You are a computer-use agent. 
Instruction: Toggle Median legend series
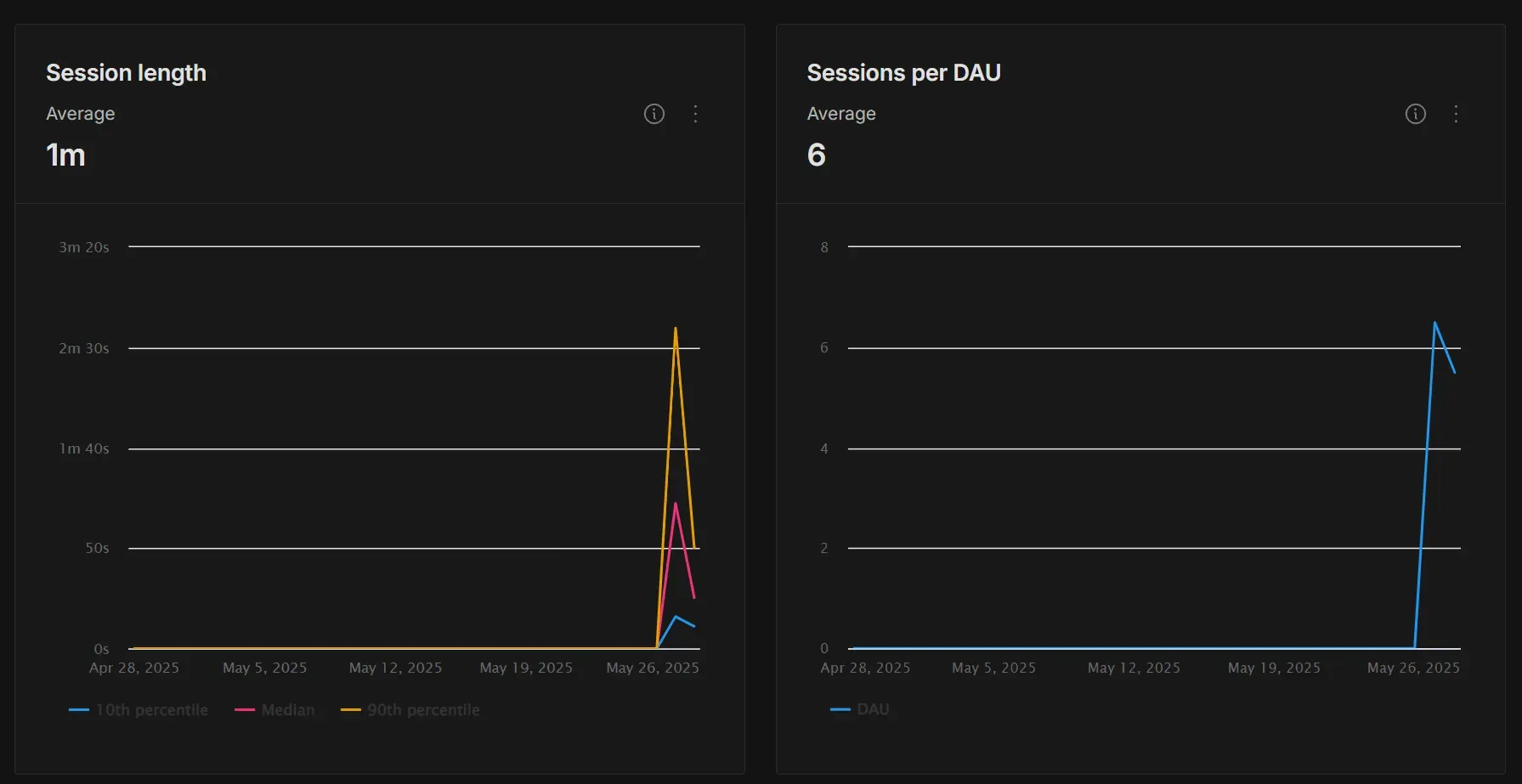[x=274, y=710]
